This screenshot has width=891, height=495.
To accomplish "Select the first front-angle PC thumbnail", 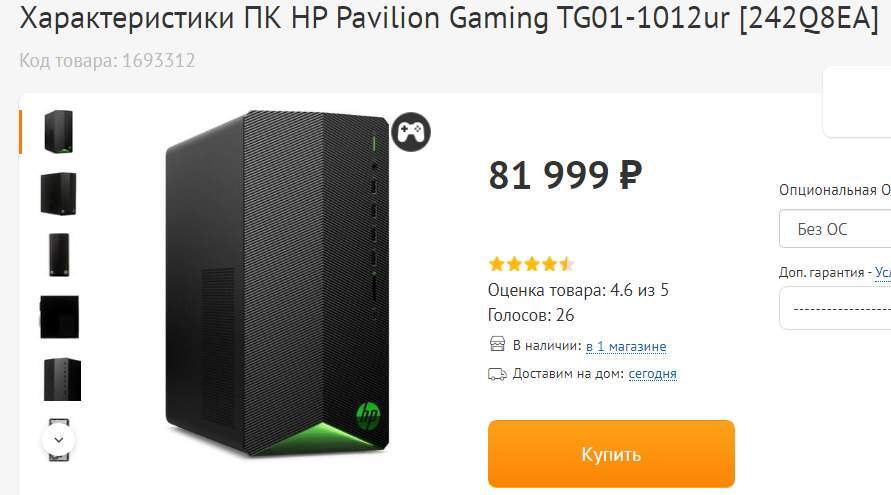I will [59, 132].
